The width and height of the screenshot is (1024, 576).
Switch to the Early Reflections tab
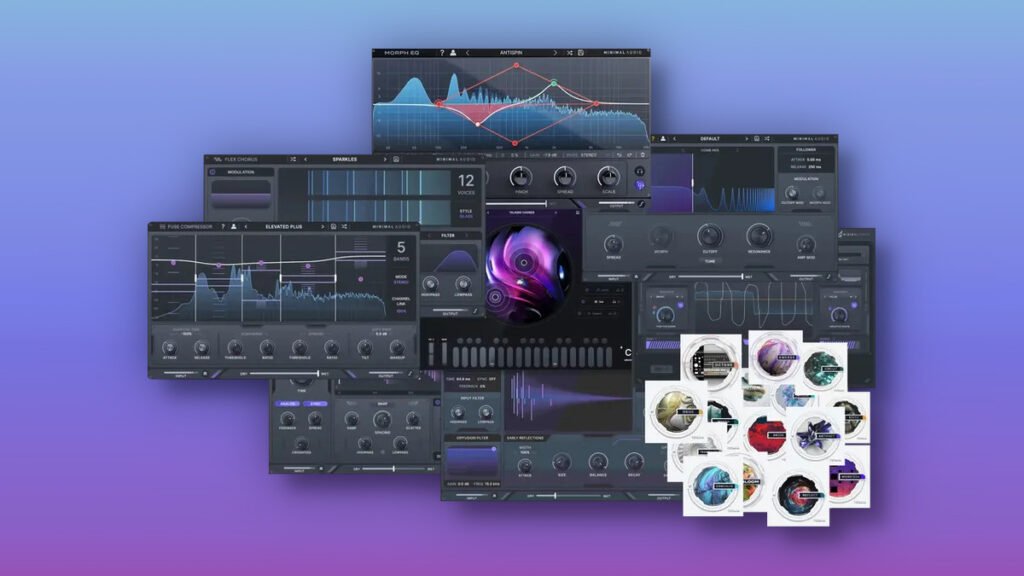pos(525,438)
